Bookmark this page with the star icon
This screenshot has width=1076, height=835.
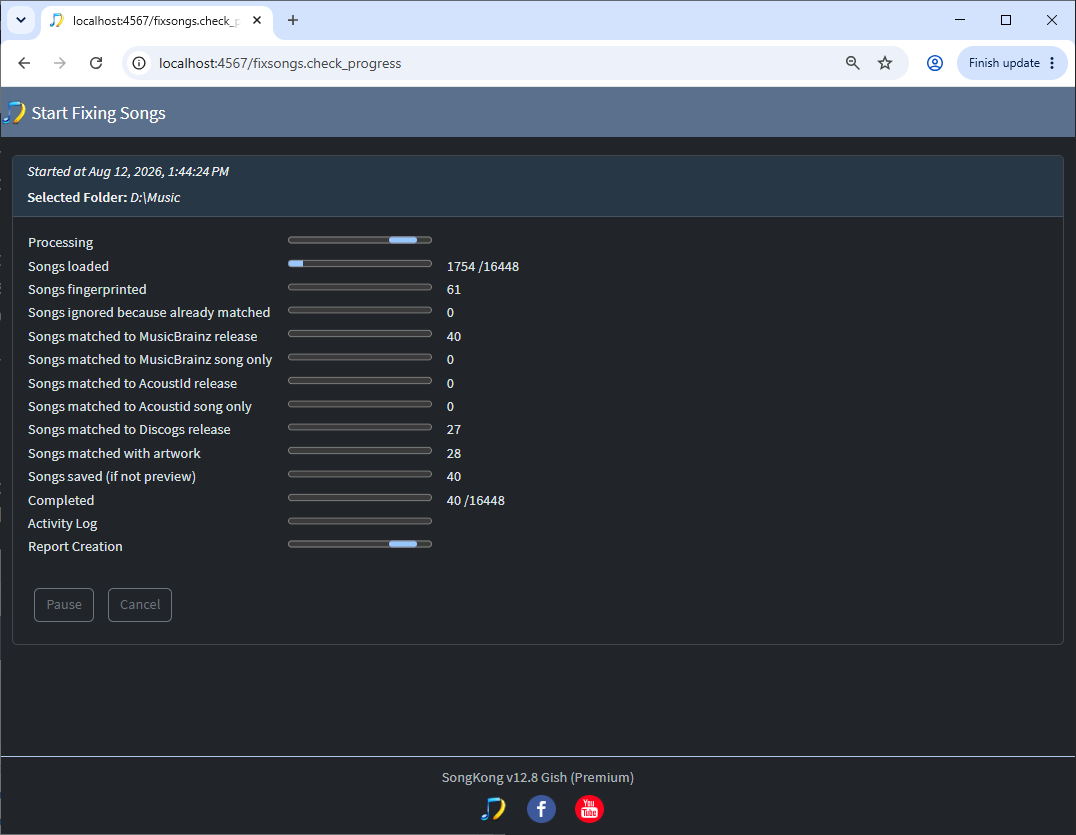[885, 63]
